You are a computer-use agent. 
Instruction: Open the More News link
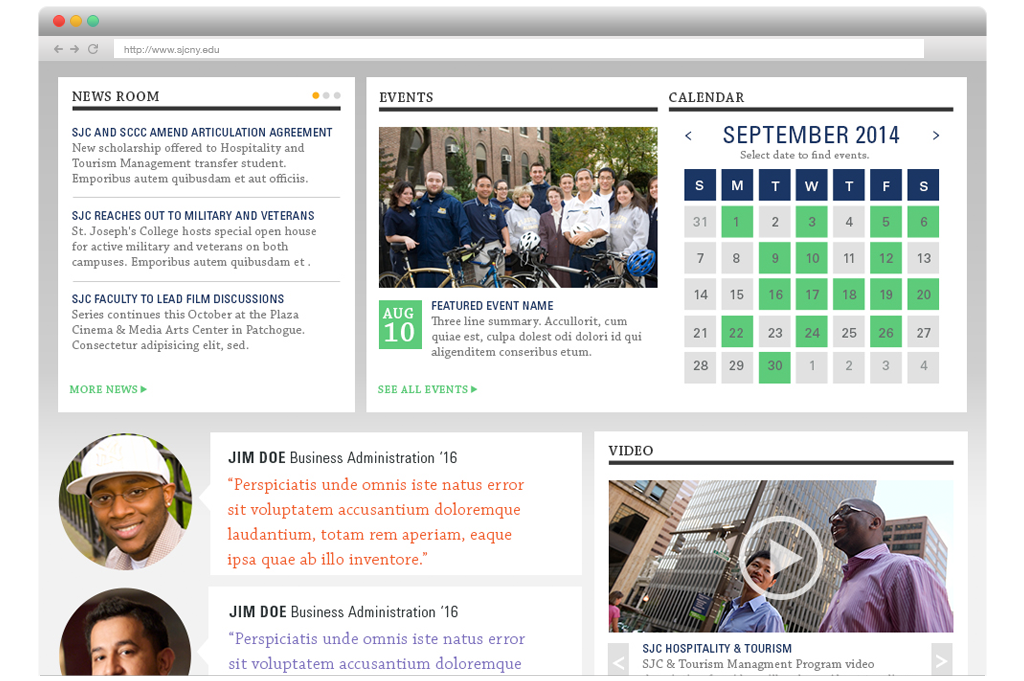(x=107, y=389)
